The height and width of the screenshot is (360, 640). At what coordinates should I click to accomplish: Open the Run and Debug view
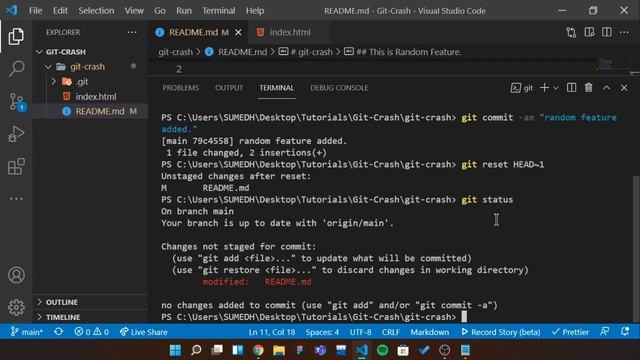click(x=16, y=134)
